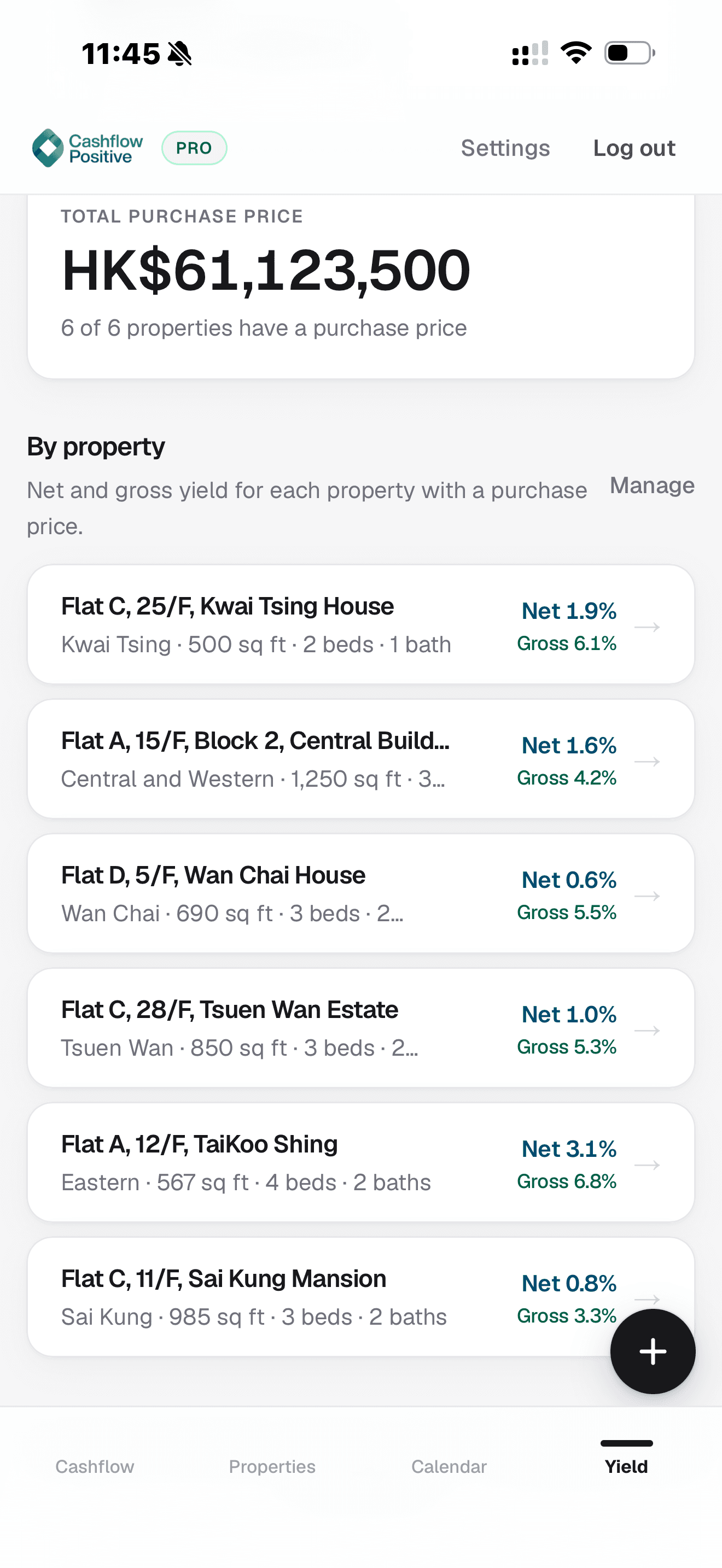Click arrow on Wan Chai House card

click(647, 896)
